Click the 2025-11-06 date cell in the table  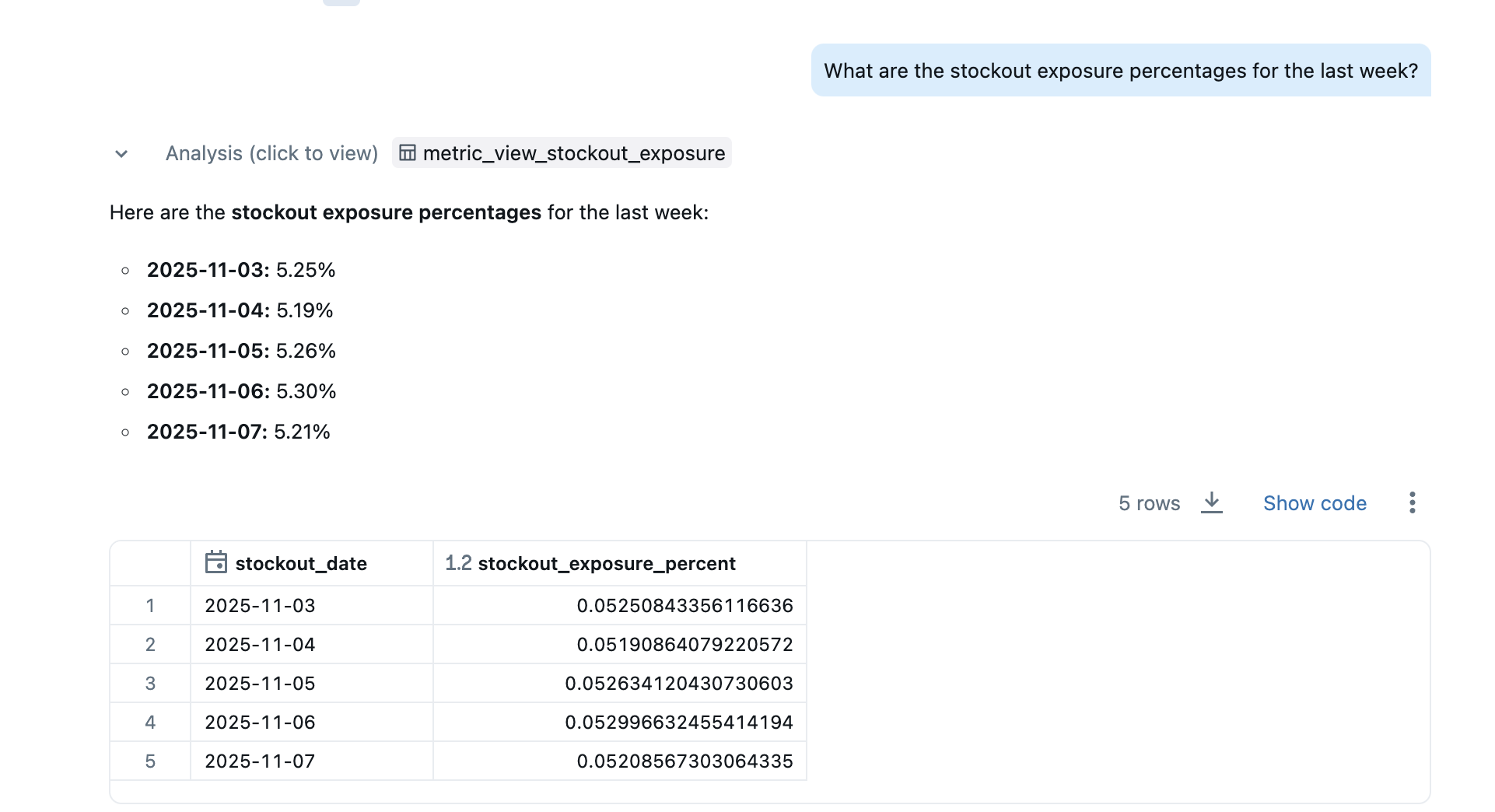(260, 722)
